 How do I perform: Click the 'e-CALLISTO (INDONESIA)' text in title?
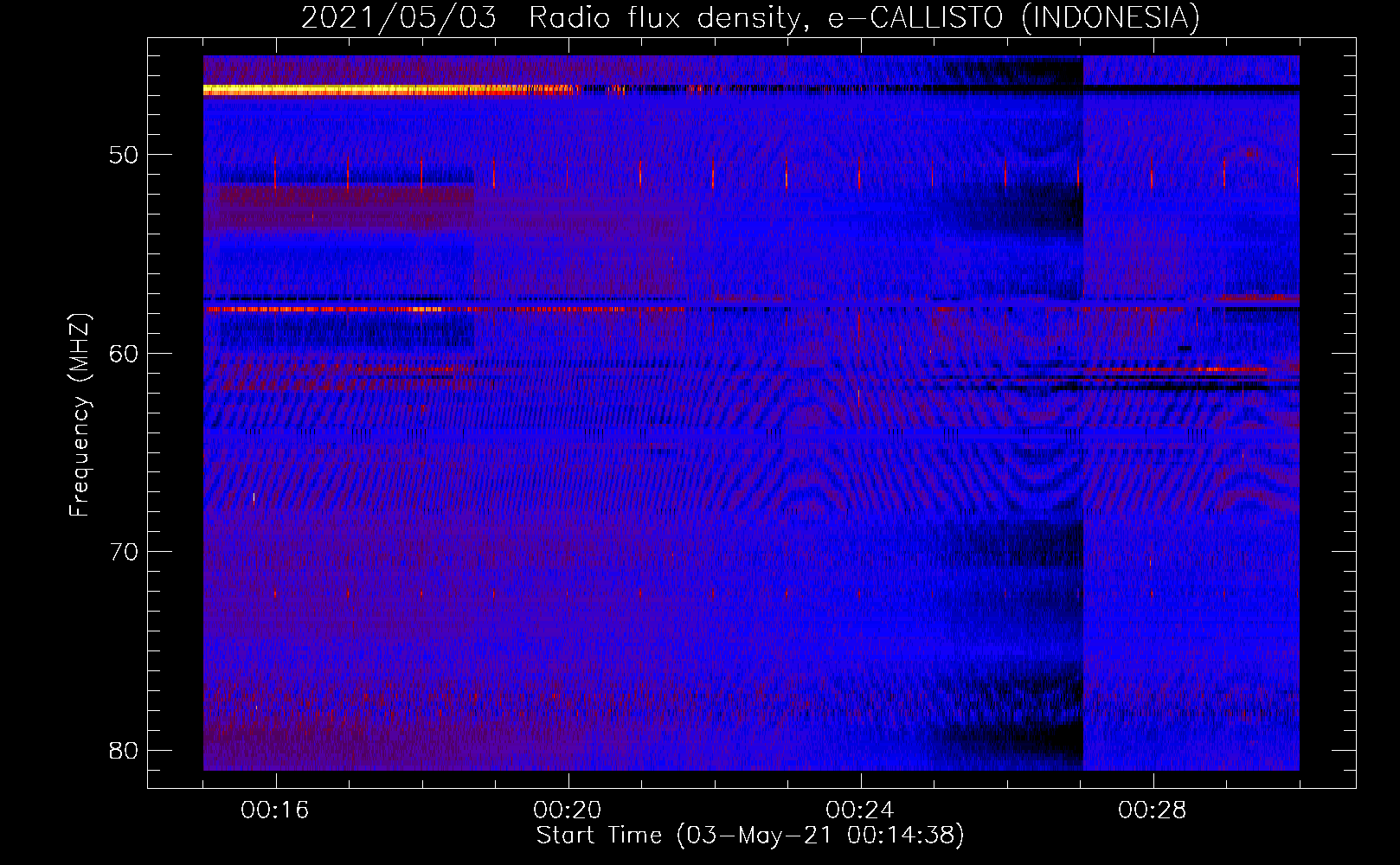pyautogui.click(x=1013, y=18)
